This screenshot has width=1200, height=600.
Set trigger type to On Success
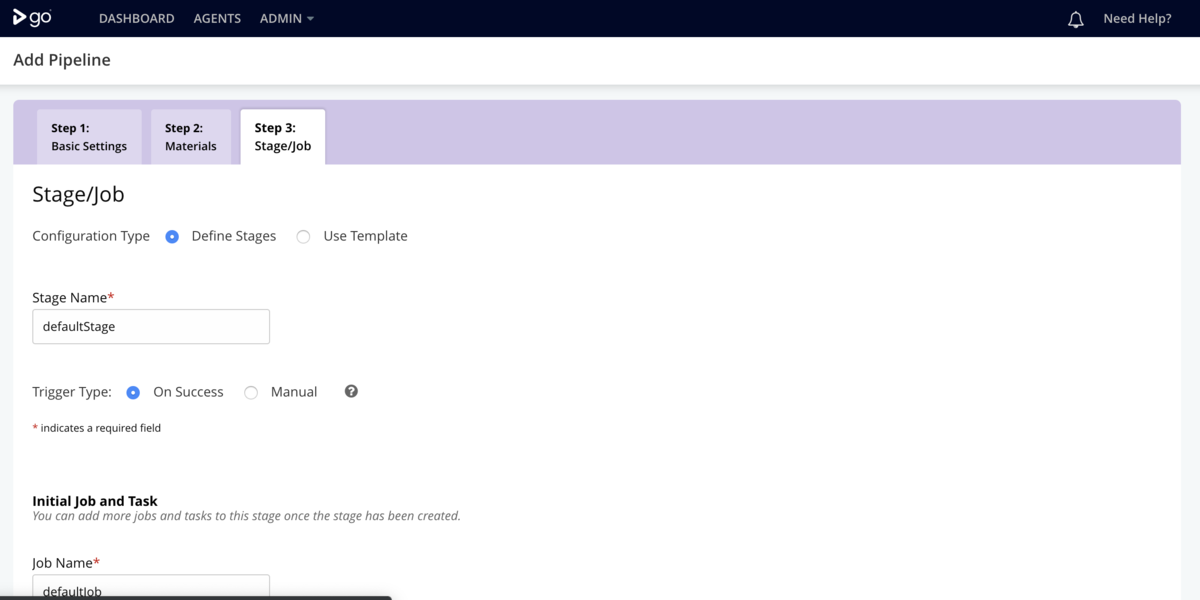click(133, 393)
